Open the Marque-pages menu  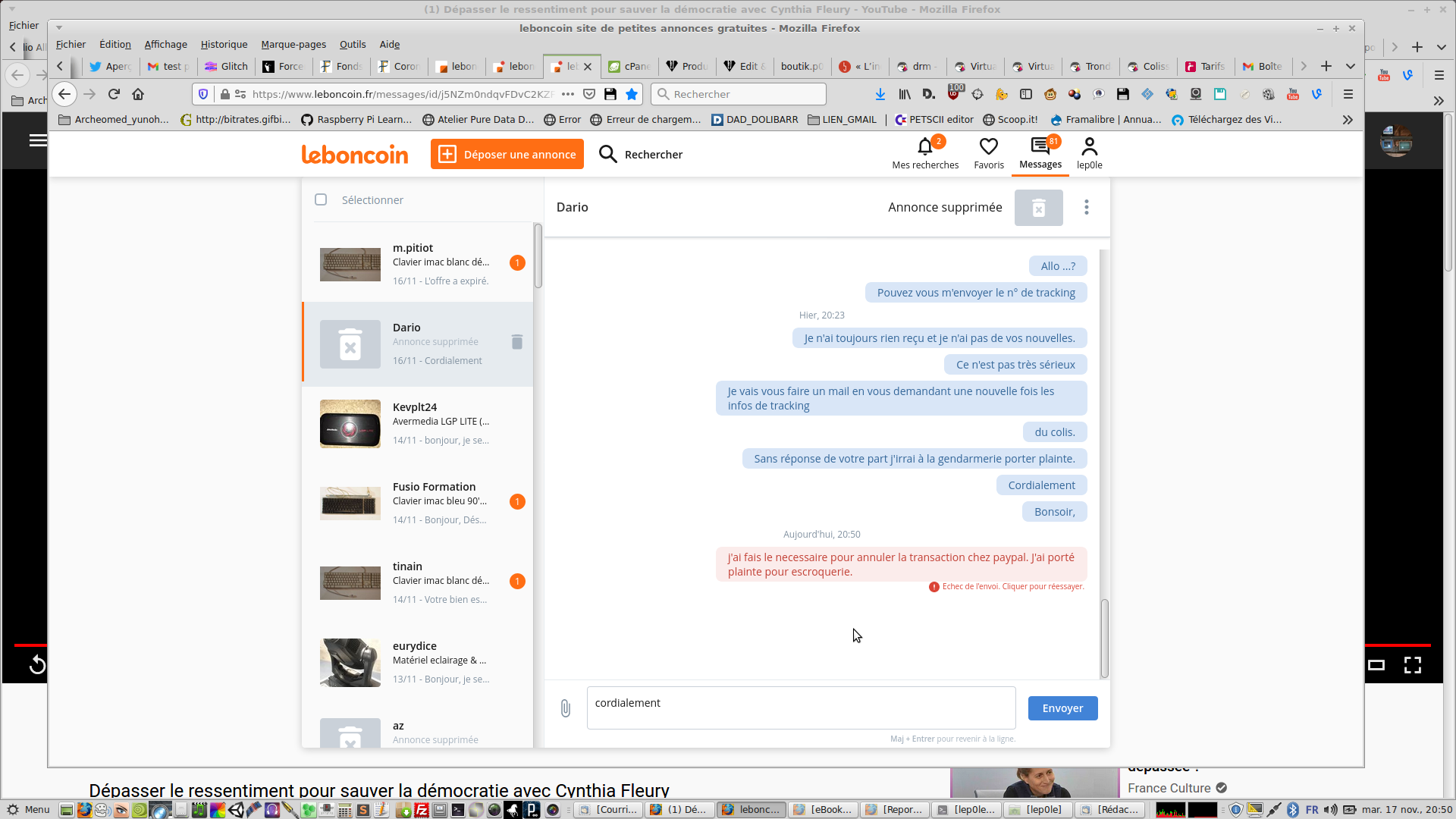[293, 45]
